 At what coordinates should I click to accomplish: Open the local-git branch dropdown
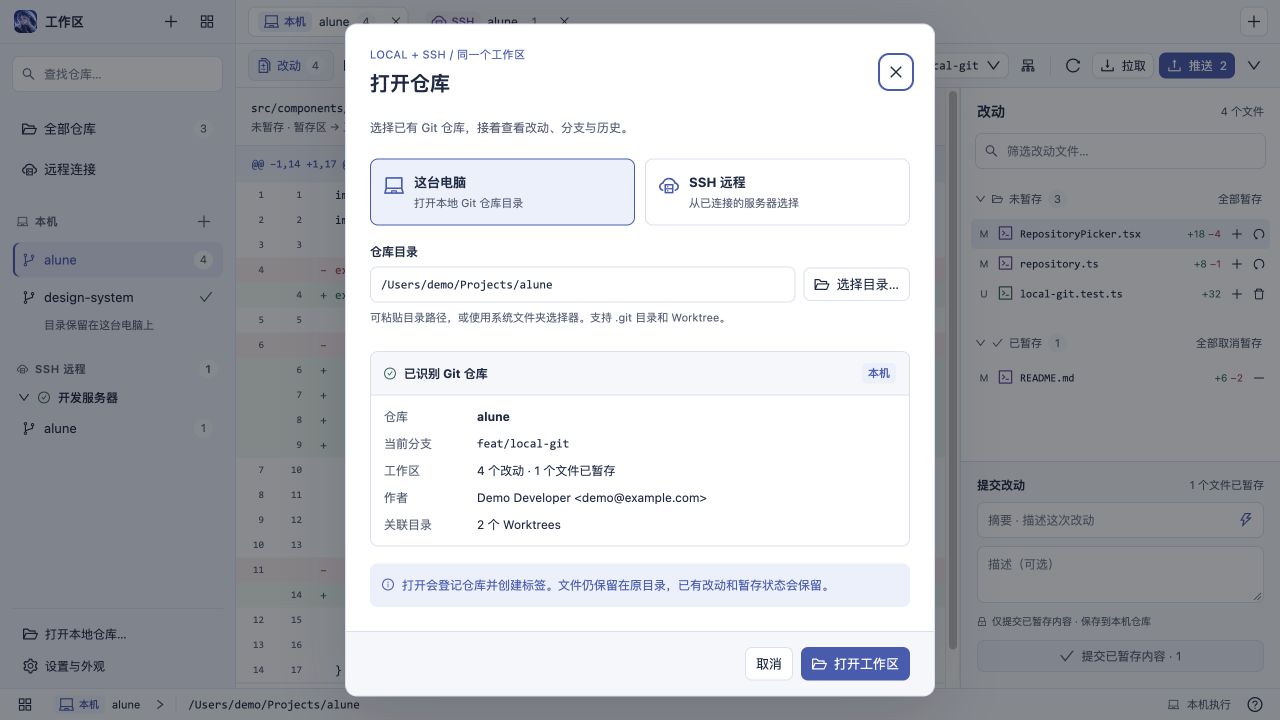pyautogui.click(x=964, y=65)
